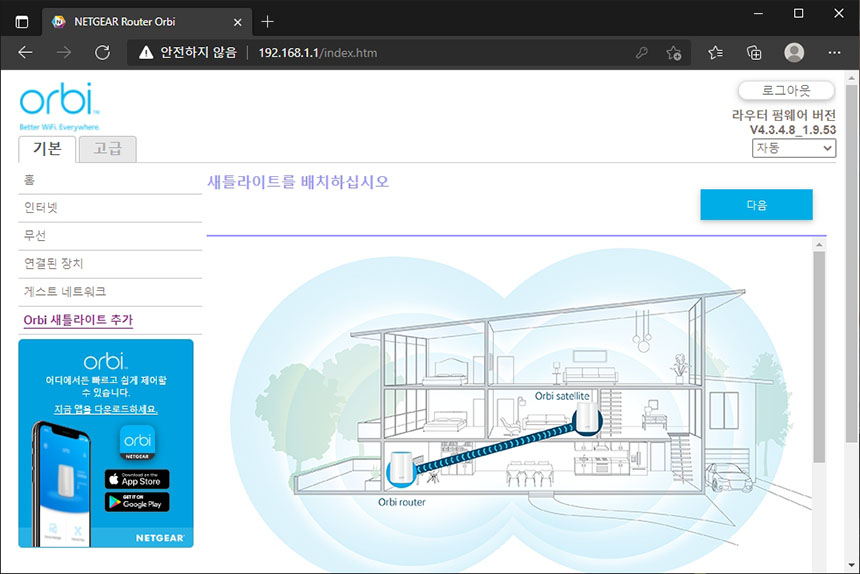Open browser Settings and more menu
This screenshot has width=860, height=574.
pyautogui.click(x=834, y=53)
